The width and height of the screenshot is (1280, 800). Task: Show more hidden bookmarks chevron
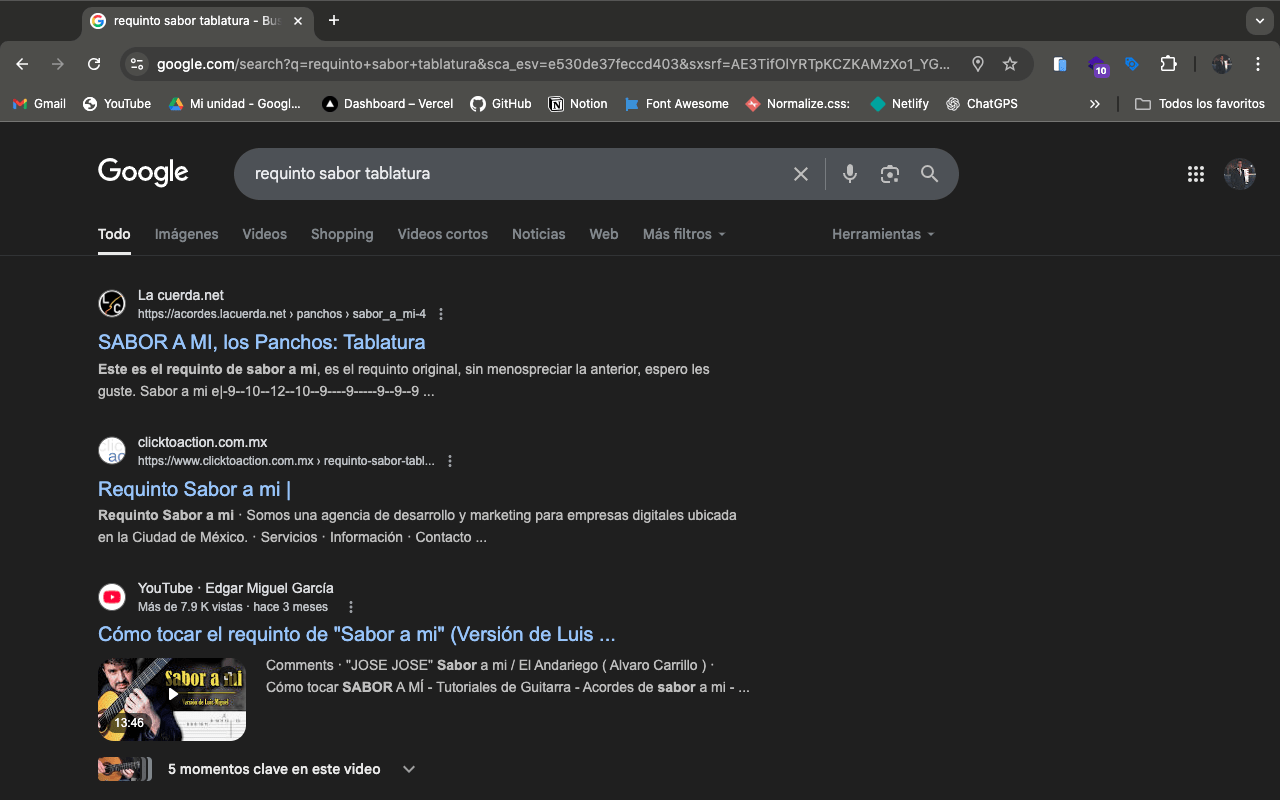pyautogui.click(x=1095, y=104)
